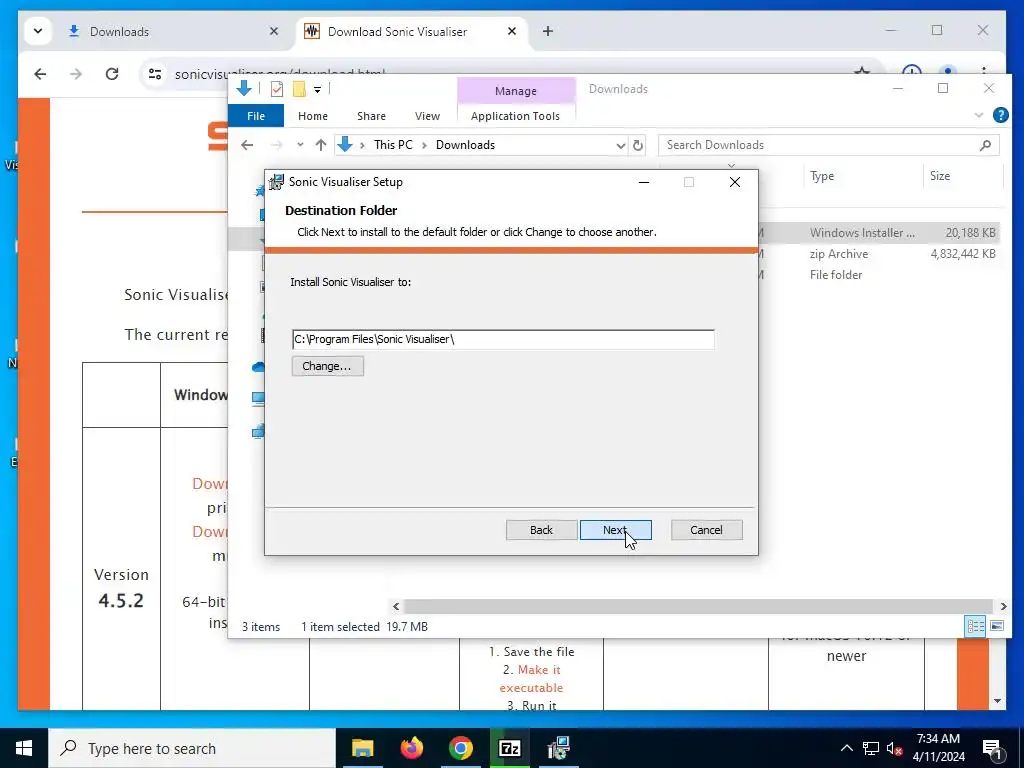The height and width of the screenshot is (768, 1024).
Task: Go up one folder level in Explorer
Action: pyautogui.click(x=321, y=145)
